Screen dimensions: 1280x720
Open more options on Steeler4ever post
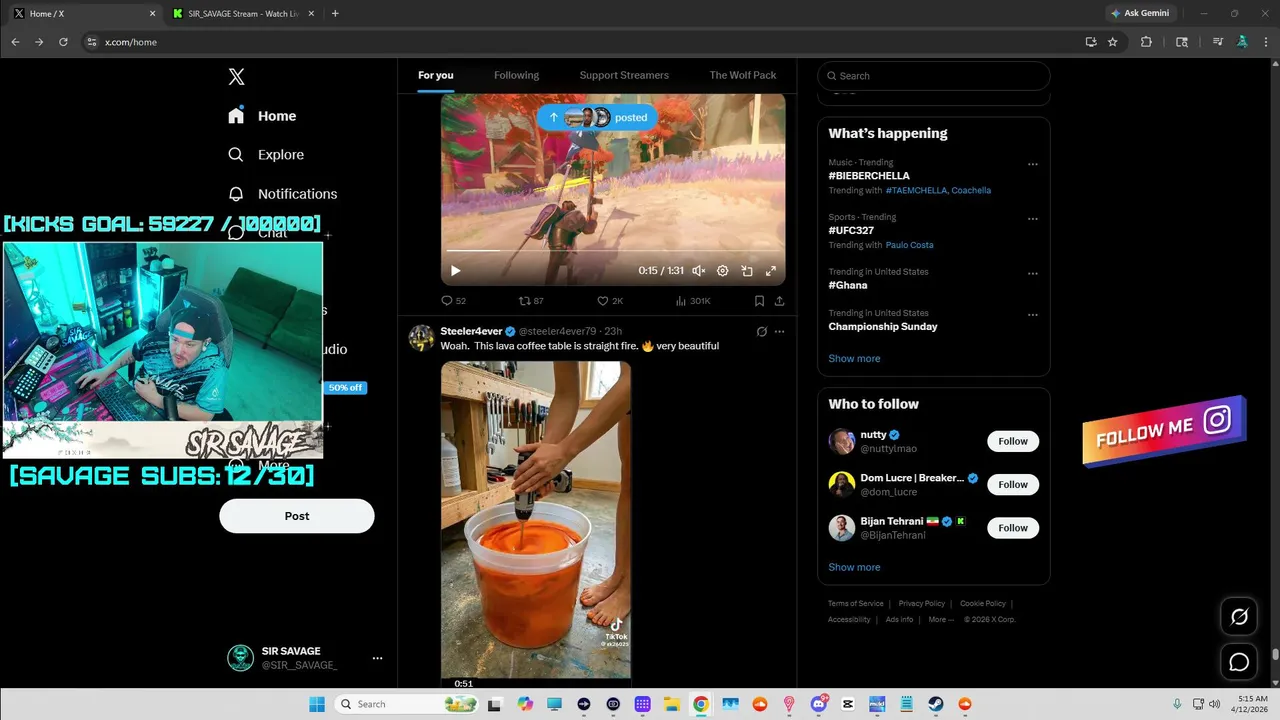pos(780,331)
